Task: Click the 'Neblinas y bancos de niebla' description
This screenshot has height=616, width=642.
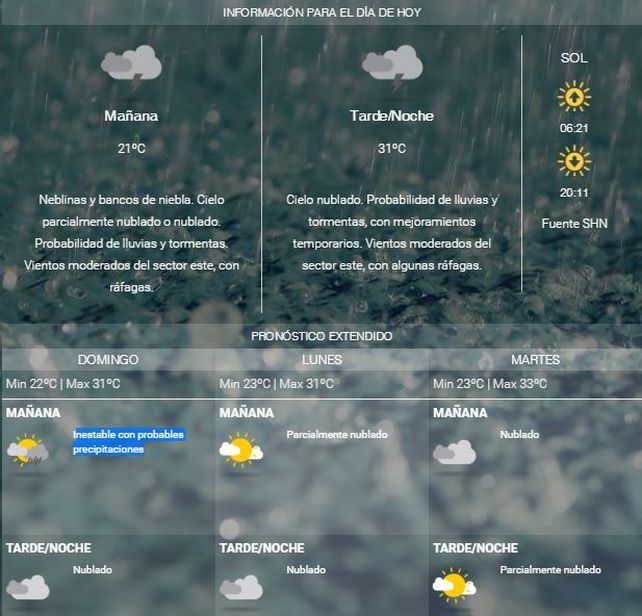Action: coord(131,243)
